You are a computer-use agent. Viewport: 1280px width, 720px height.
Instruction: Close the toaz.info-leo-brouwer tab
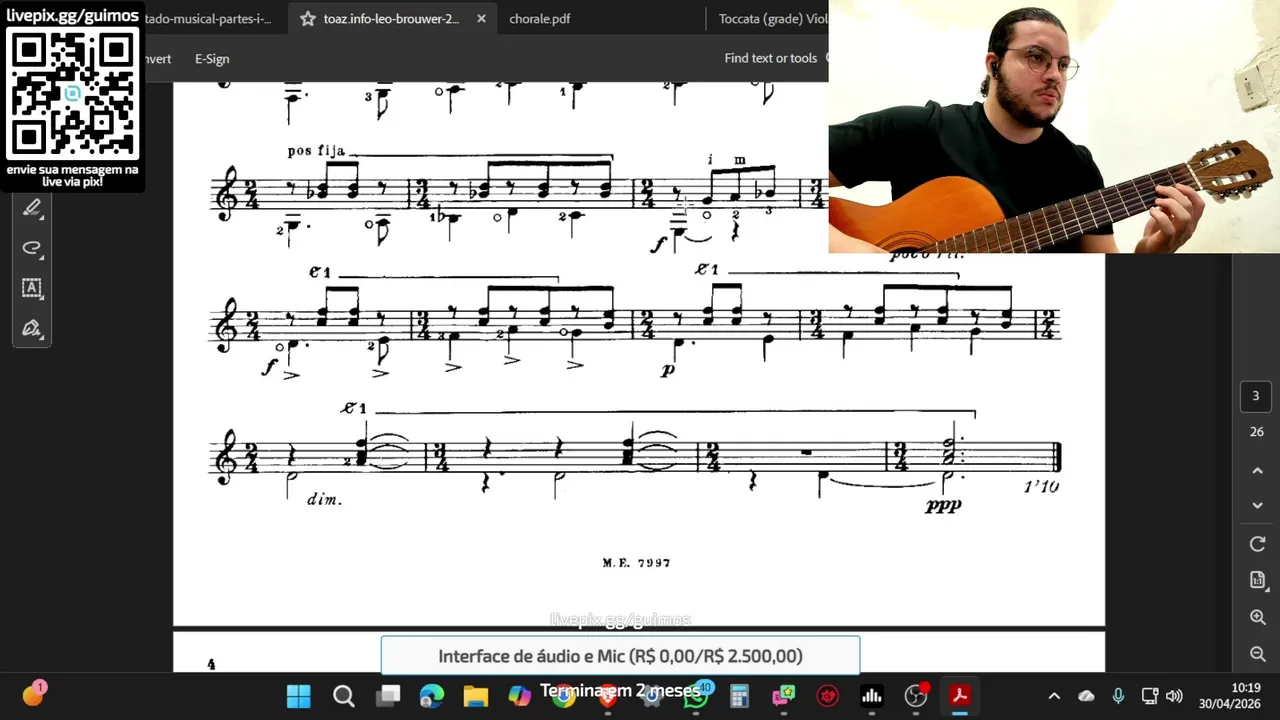481,19
